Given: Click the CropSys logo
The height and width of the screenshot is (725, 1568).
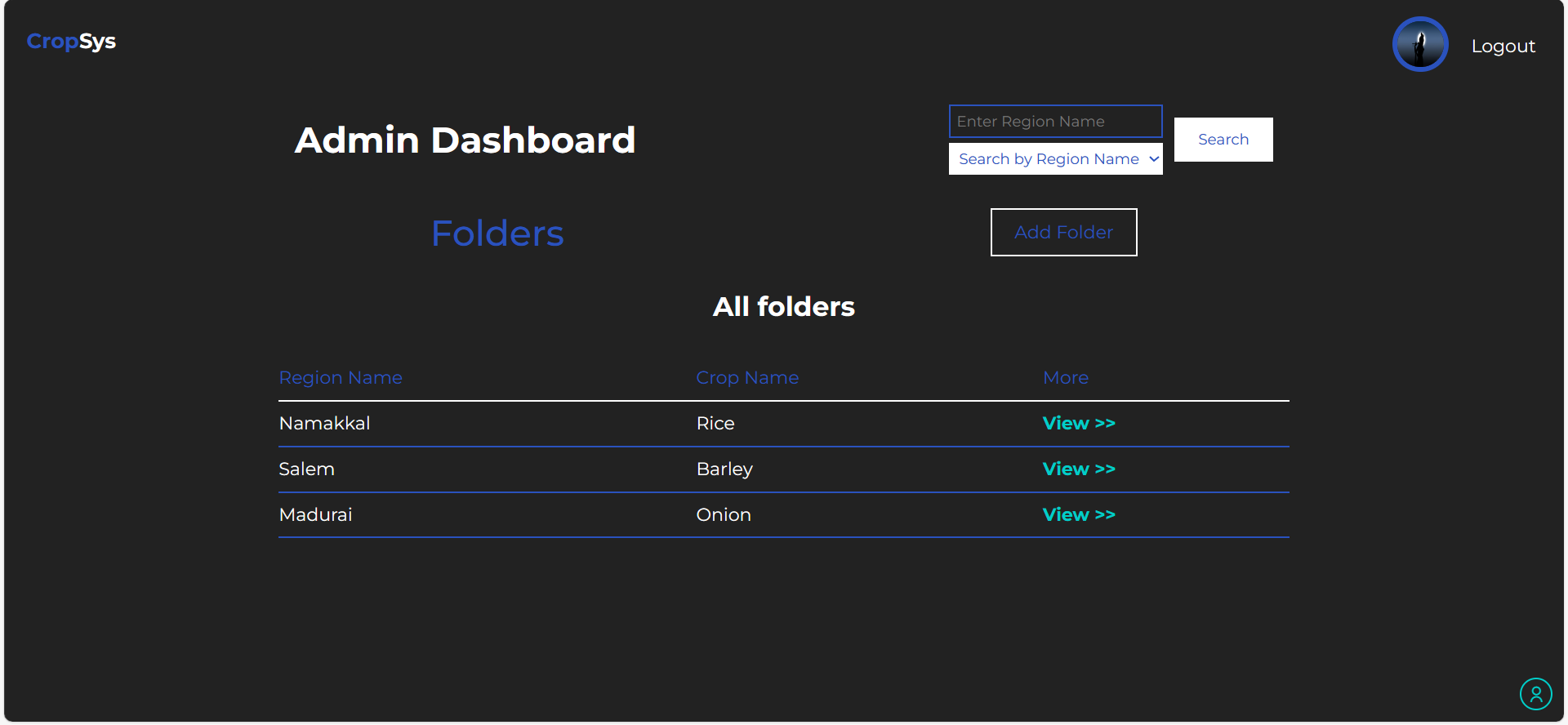Looking at the screenshot, I should (x=71, y=42).
